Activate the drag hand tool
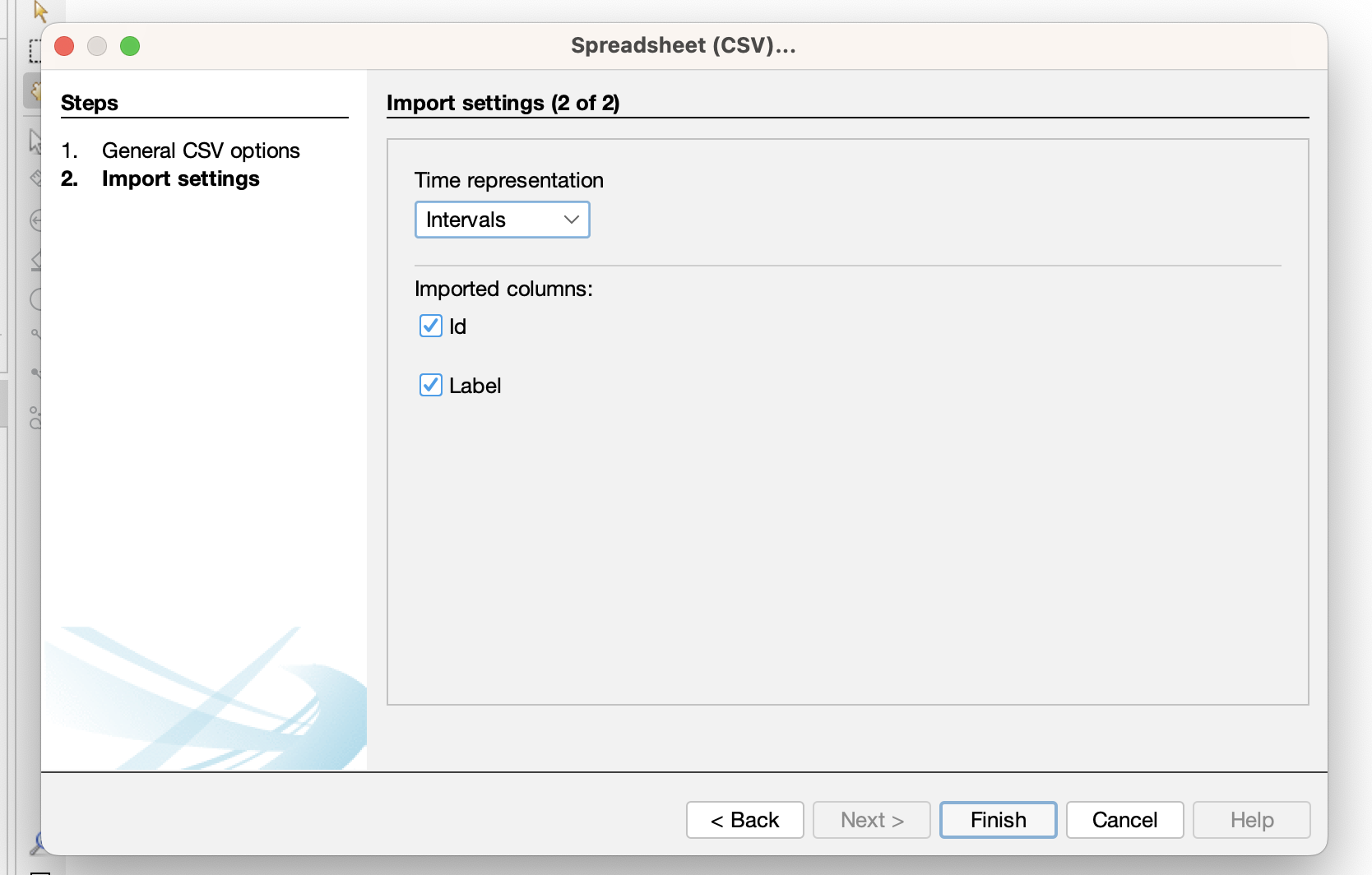Screen dimensions: 1372x875 [x=33, y=90]
